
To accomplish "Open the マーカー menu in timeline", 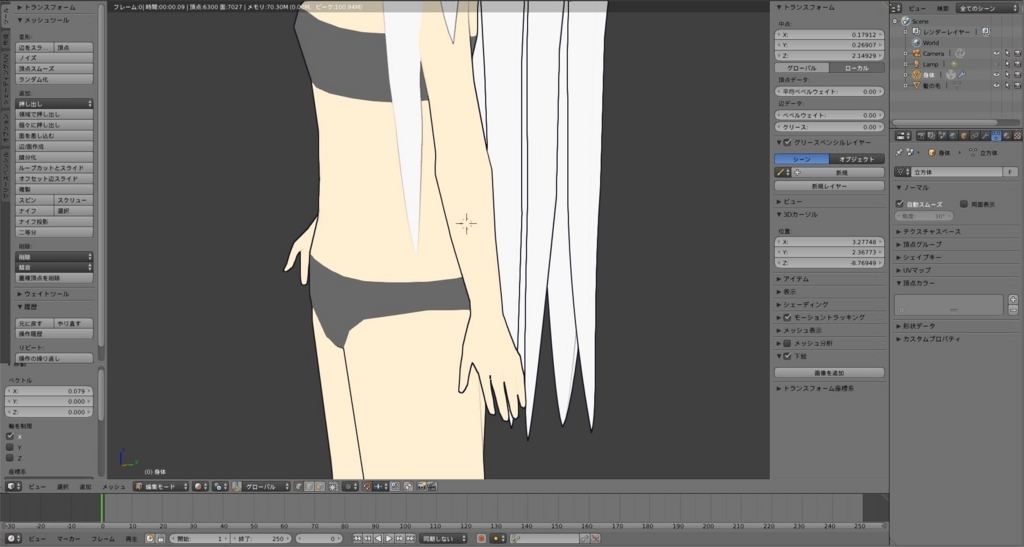I will click(68, 539).
